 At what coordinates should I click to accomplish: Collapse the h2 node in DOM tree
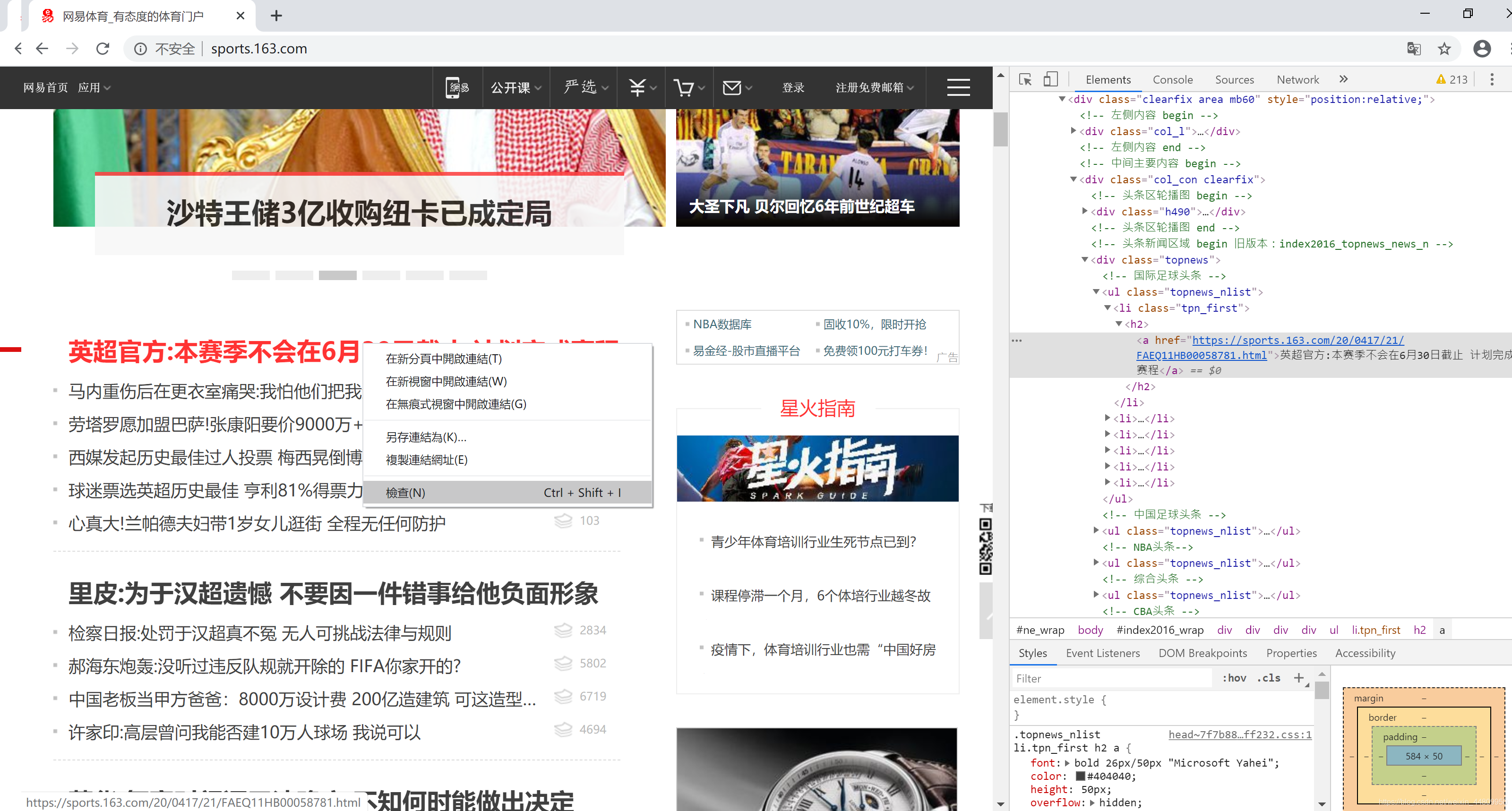[1119, 324]
